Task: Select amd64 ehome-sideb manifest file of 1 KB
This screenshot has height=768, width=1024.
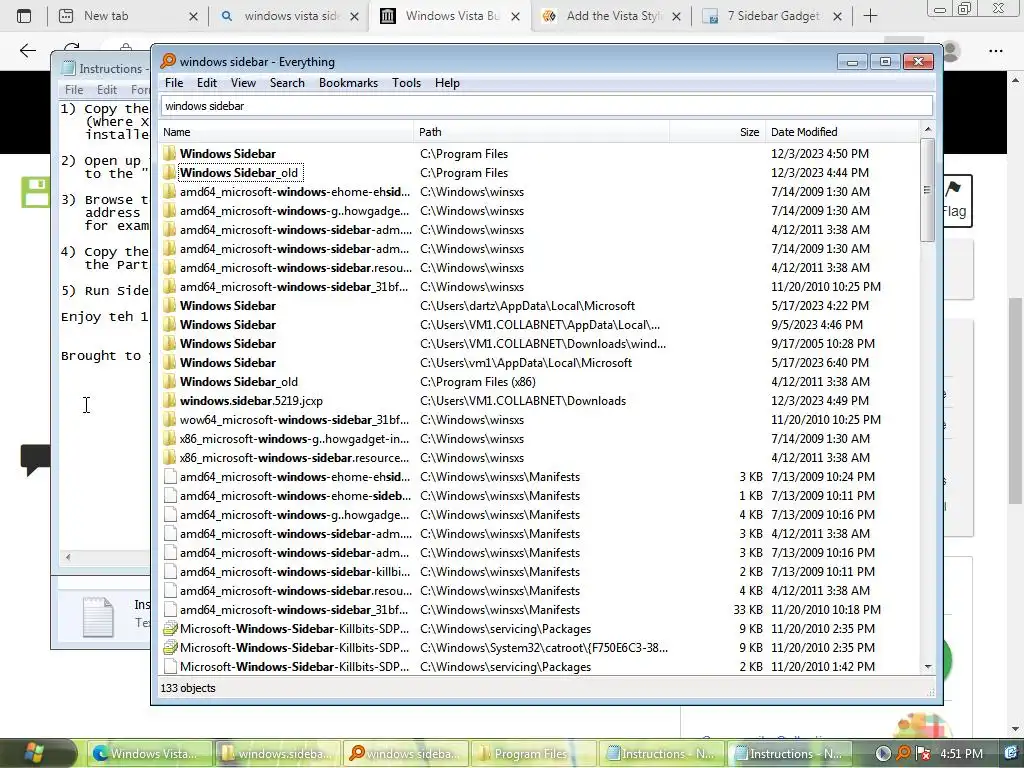Action: 539,496
